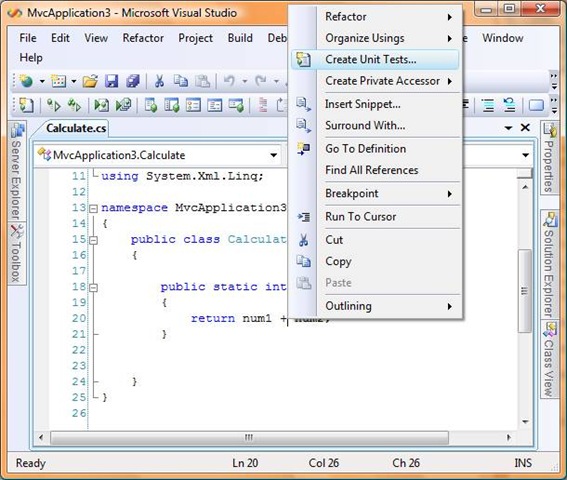Click the greyed Paste icon in the toolbar
This screenshot has width=567, height=480.
(x=202, y=81)
